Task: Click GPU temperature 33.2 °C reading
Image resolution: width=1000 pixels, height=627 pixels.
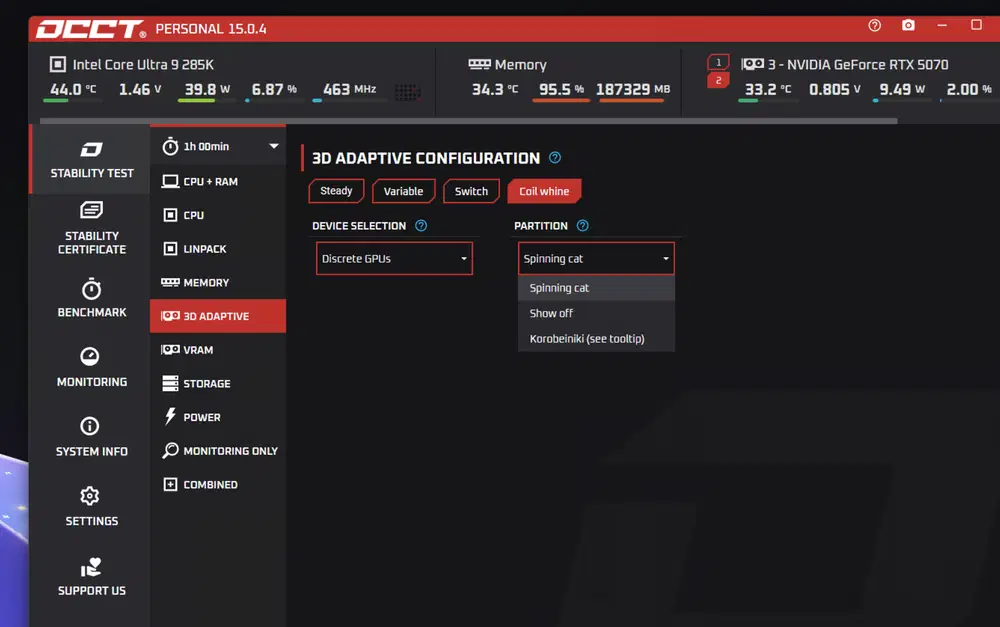Action: (x=768, y=89)
